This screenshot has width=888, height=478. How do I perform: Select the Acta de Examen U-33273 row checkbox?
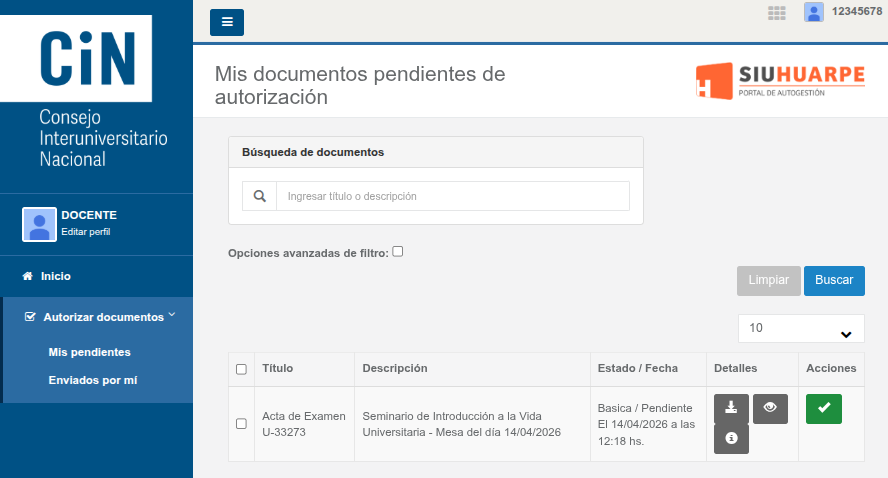[x=241, y=424]
